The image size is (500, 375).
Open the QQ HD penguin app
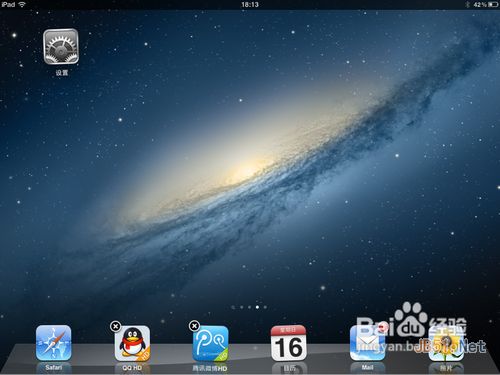[132, 344]
